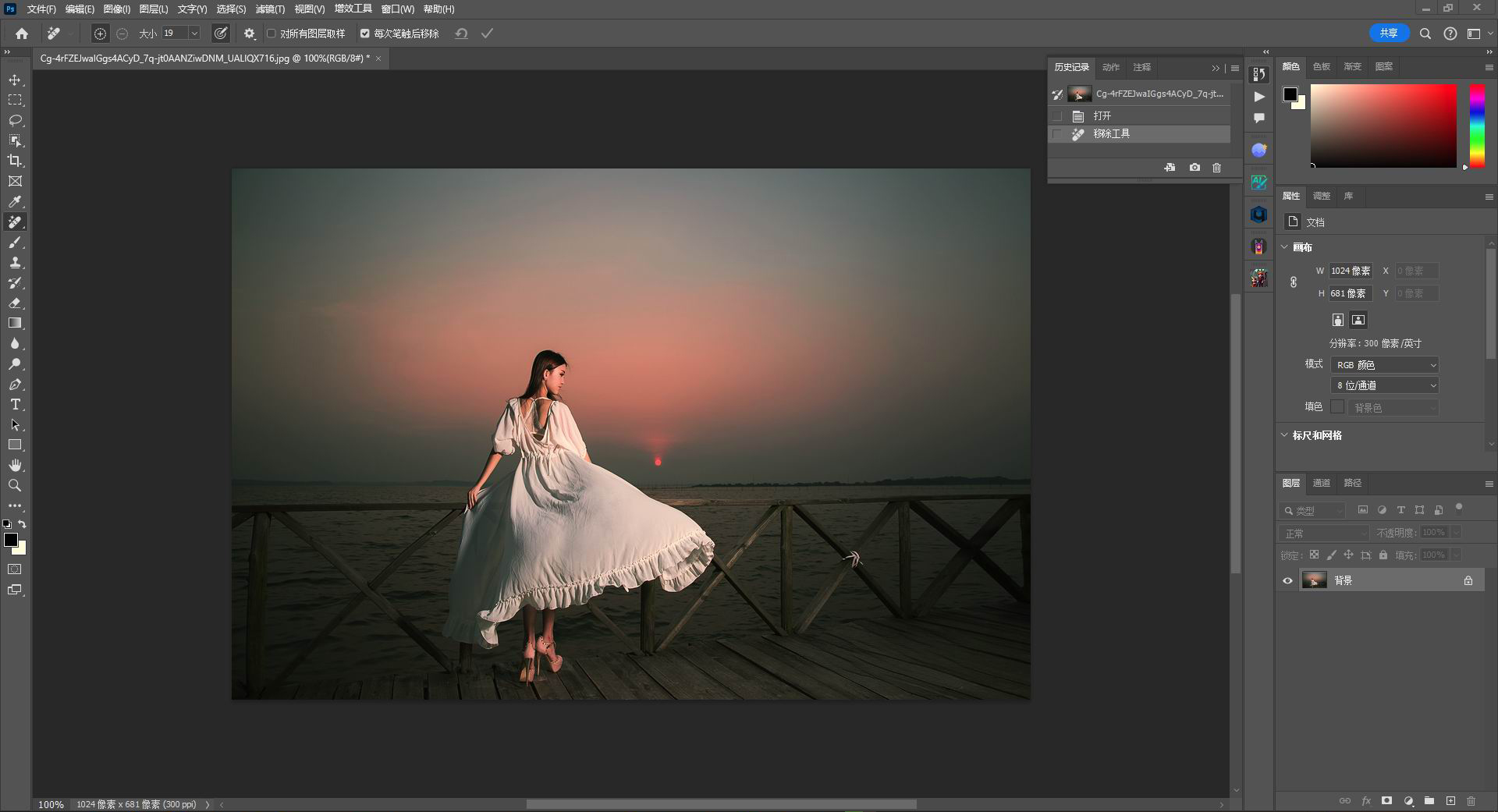Toggle Quick Mask mode
This screenshot has height=812, width=1498.
coord(15,569)
